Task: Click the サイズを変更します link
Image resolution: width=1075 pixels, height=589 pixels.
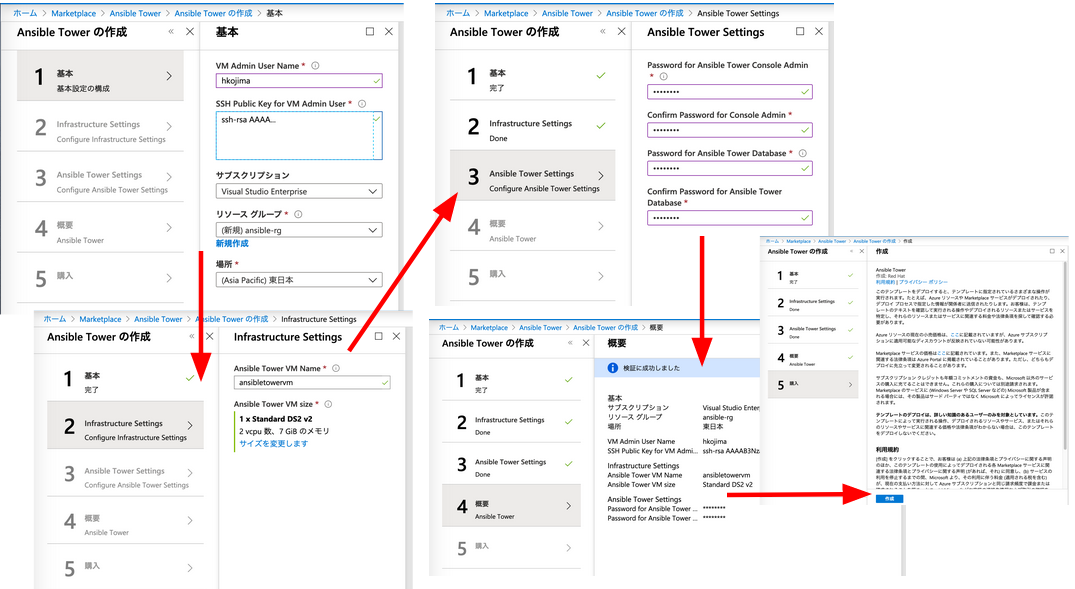Action: (274, 444)
